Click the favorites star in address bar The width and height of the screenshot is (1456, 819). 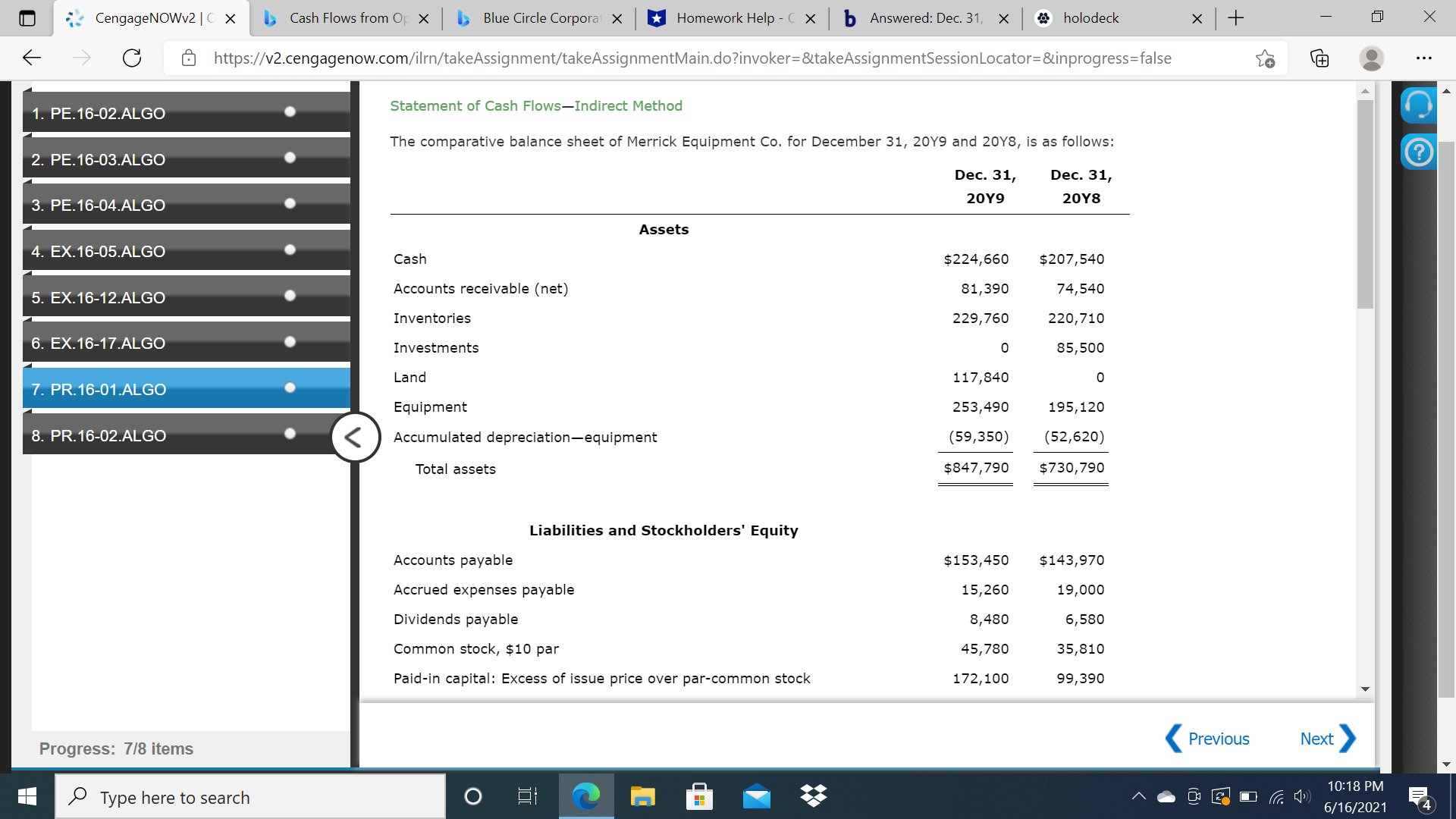pos(1263,58)
